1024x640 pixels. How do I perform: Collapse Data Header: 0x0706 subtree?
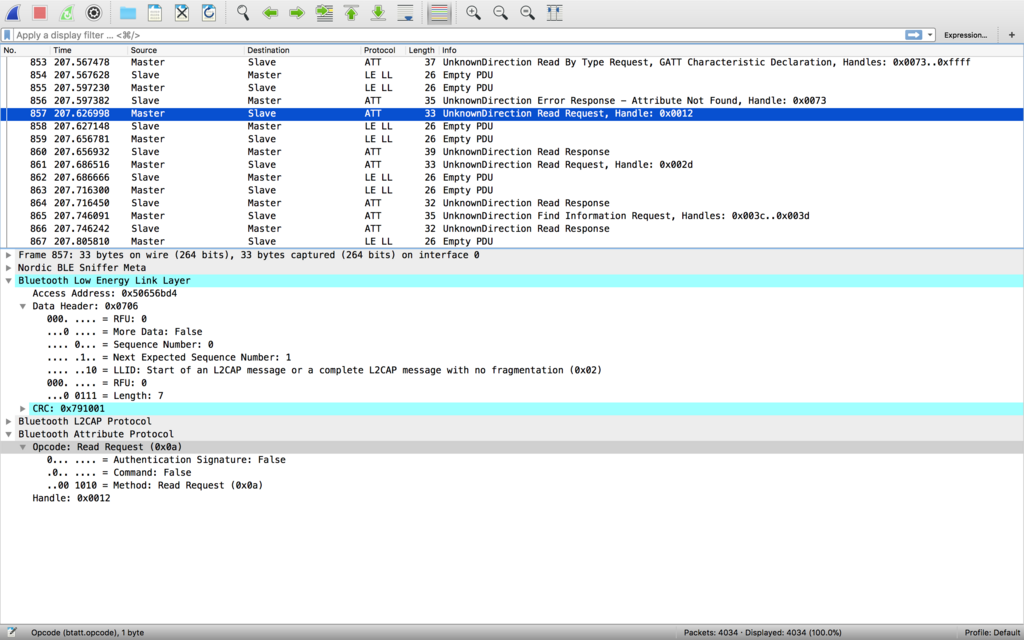click(23, 306)
